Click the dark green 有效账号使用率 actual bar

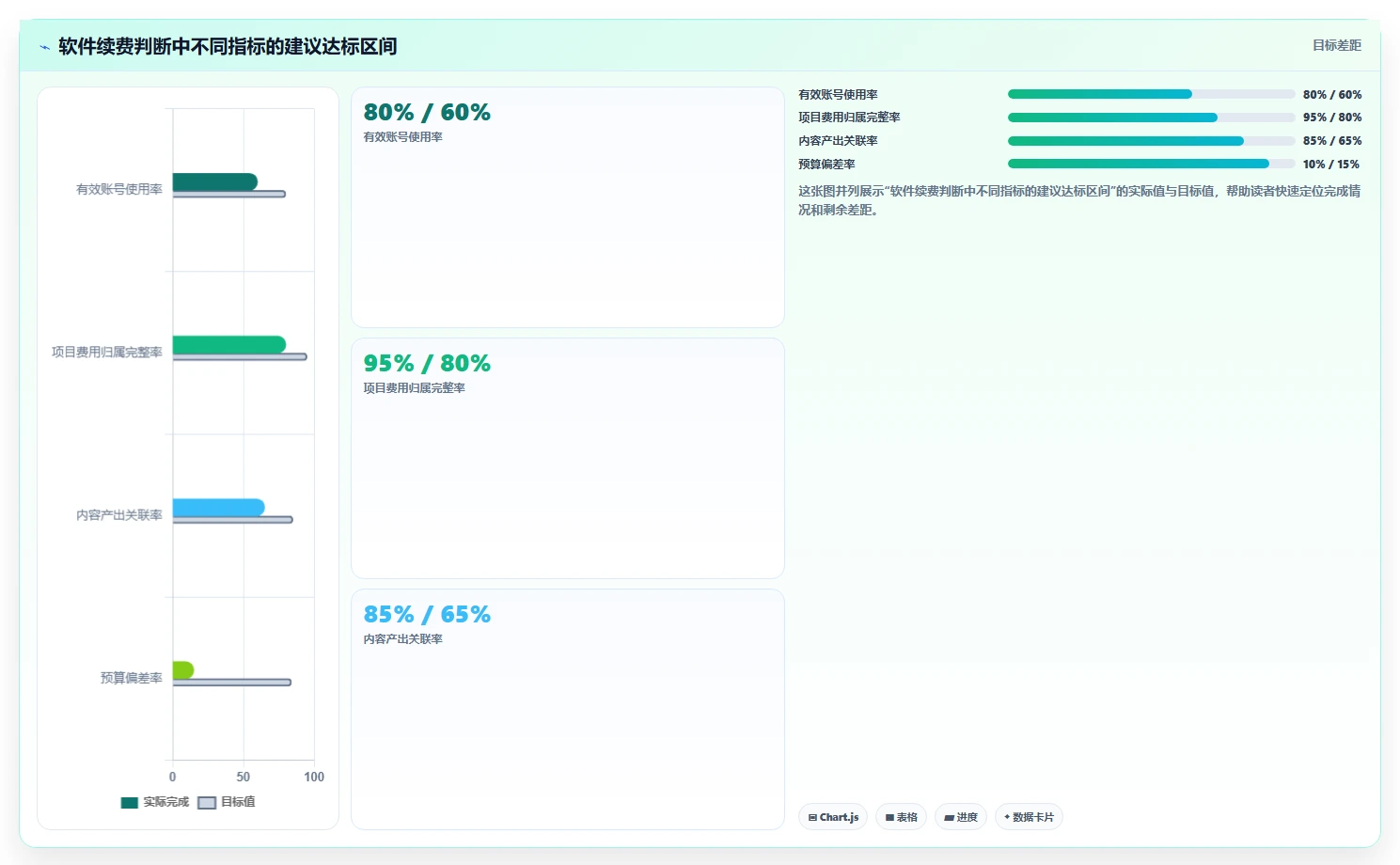coord(214,181)
